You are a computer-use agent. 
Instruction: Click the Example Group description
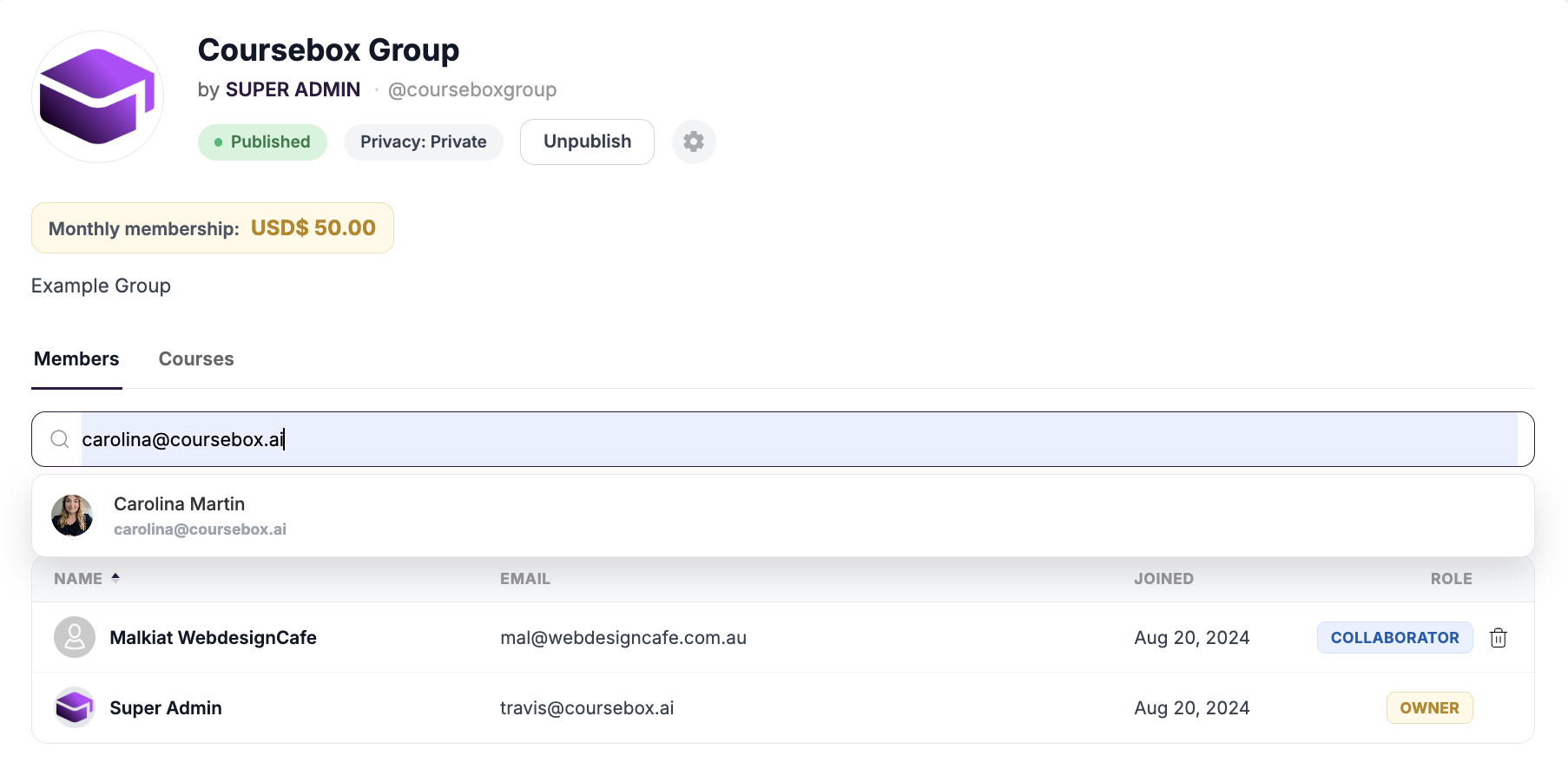(101, 286)
